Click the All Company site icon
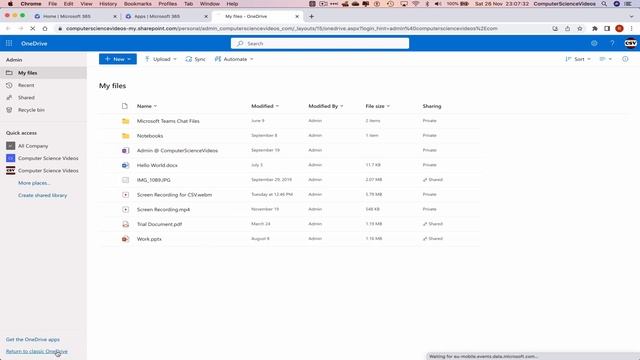640x360 pixels. [11, 146]
